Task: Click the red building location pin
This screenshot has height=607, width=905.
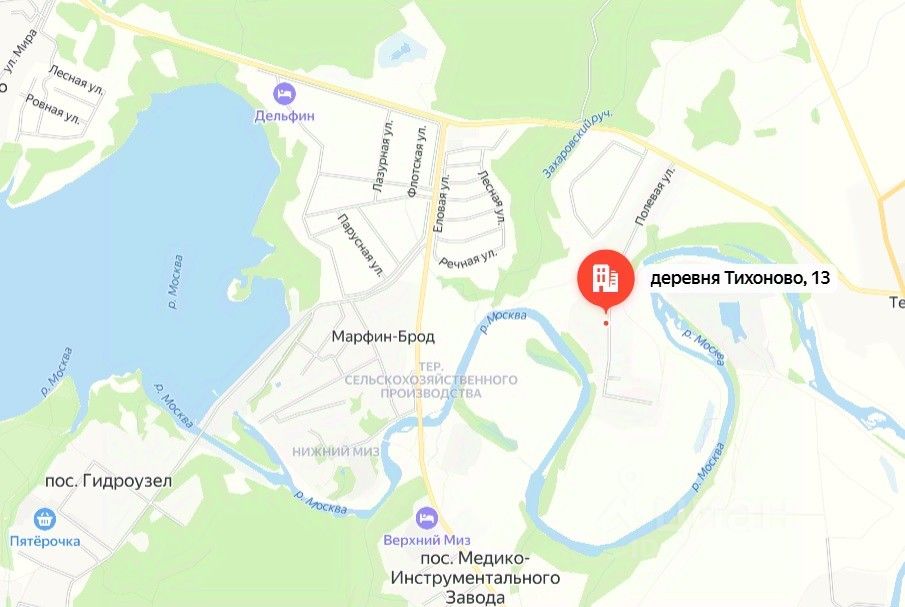Action: pyautogui.click(x=605, y=280)
